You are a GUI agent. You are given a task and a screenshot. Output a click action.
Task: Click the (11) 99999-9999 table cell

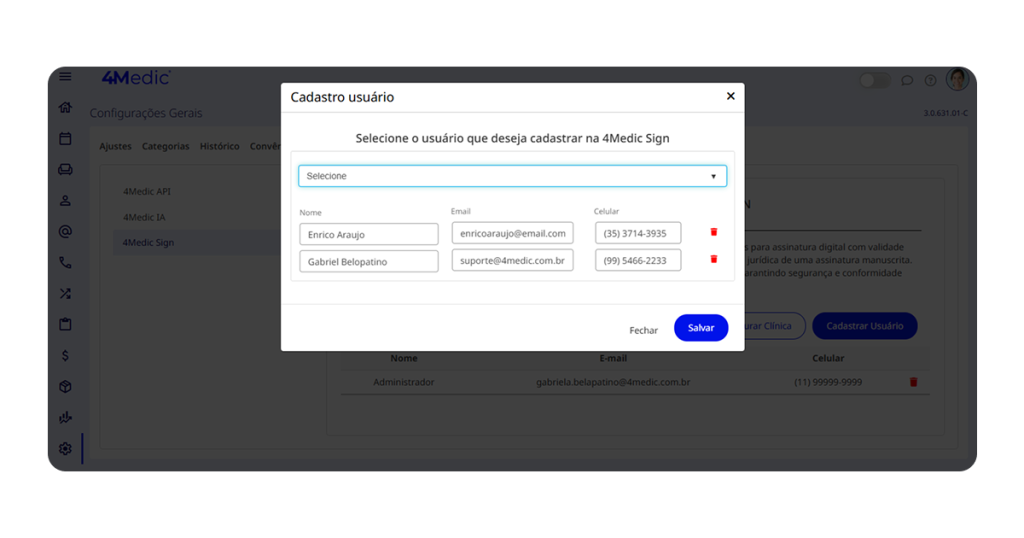(828, 382)
